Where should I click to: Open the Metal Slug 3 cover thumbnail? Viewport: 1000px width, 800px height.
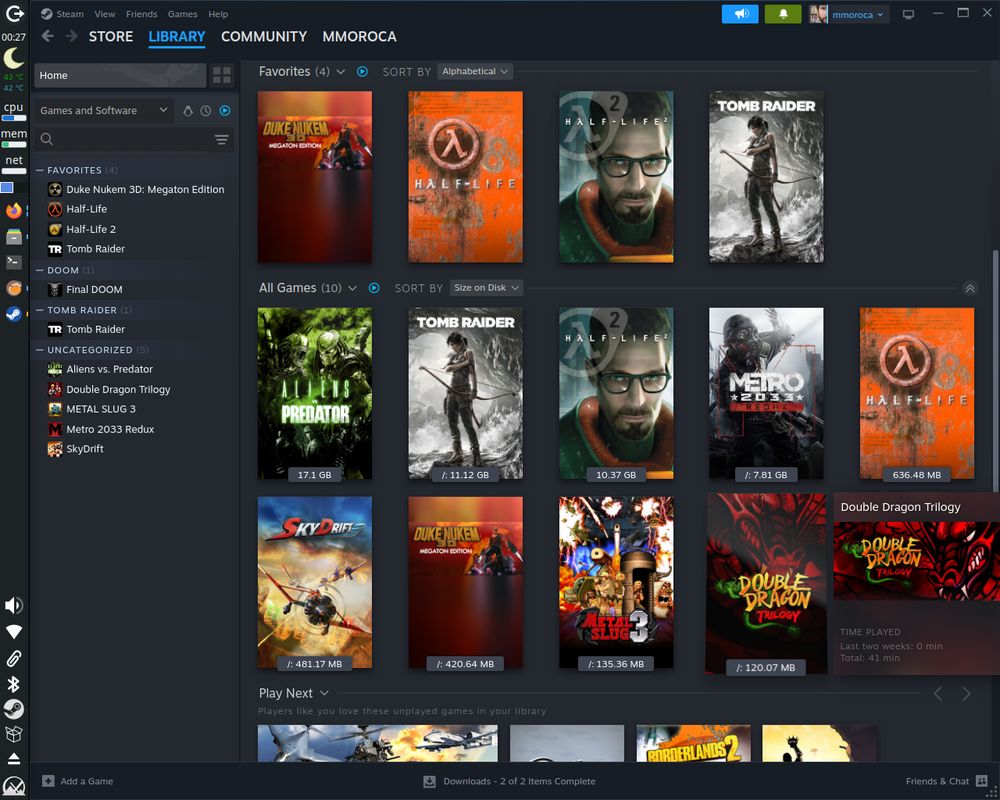pos(616,582)
